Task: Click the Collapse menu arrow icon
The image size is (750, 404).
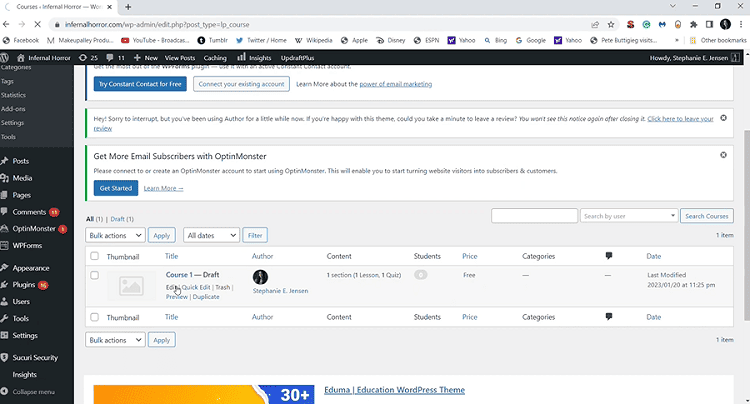Action: pyautogui.click(x=5, y=392)
